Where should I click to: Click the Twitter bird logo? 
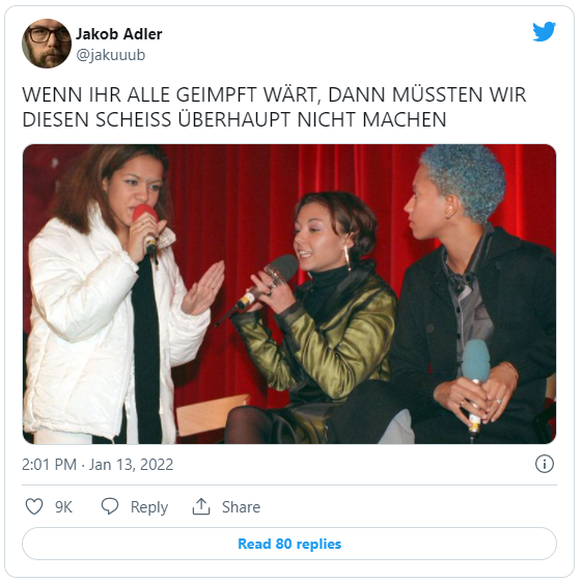coord(544,32)
